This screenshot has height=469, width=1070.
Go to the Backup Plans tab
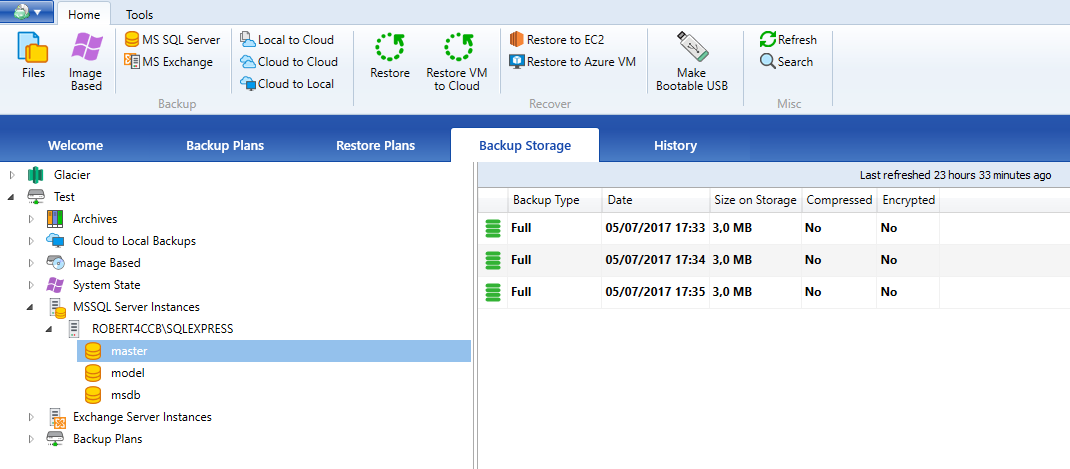225,145
